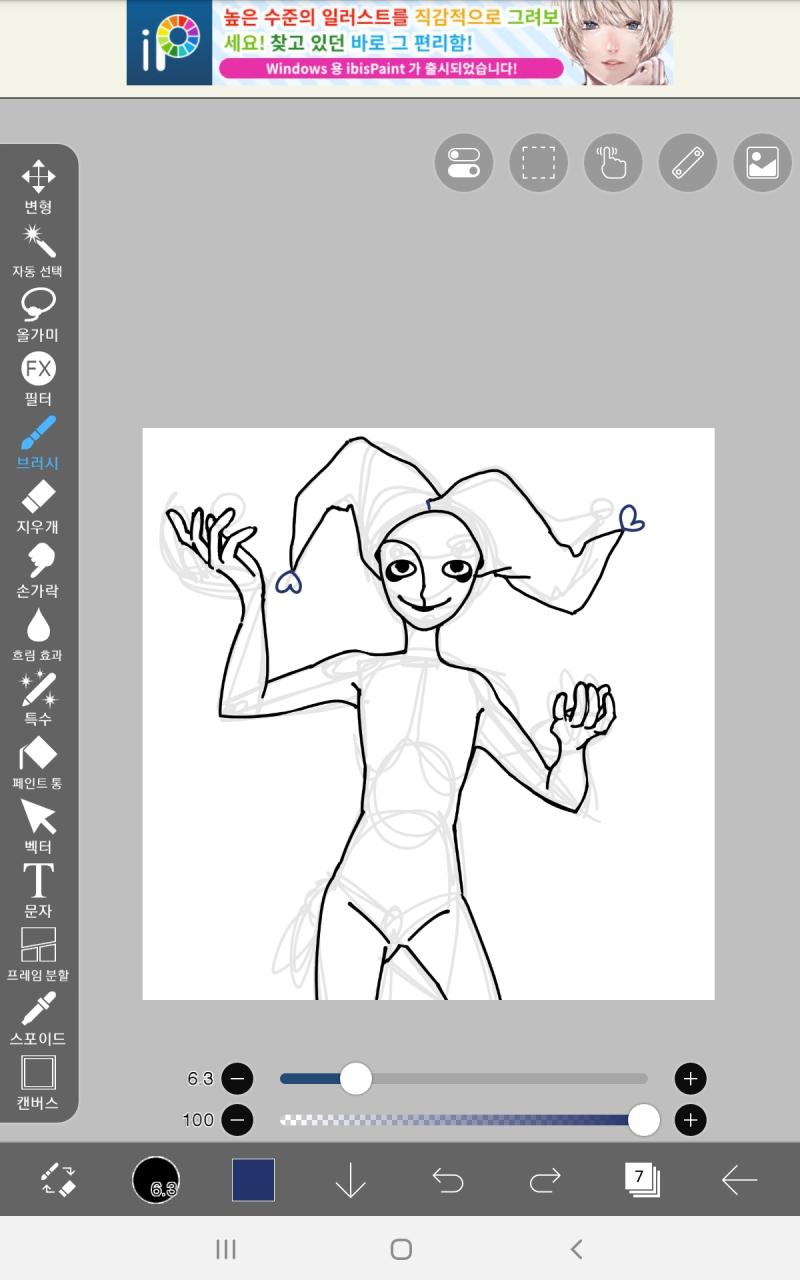Open the FX Filter (필터) tool
Screen dimensions: 800x1280
[38, 380]
